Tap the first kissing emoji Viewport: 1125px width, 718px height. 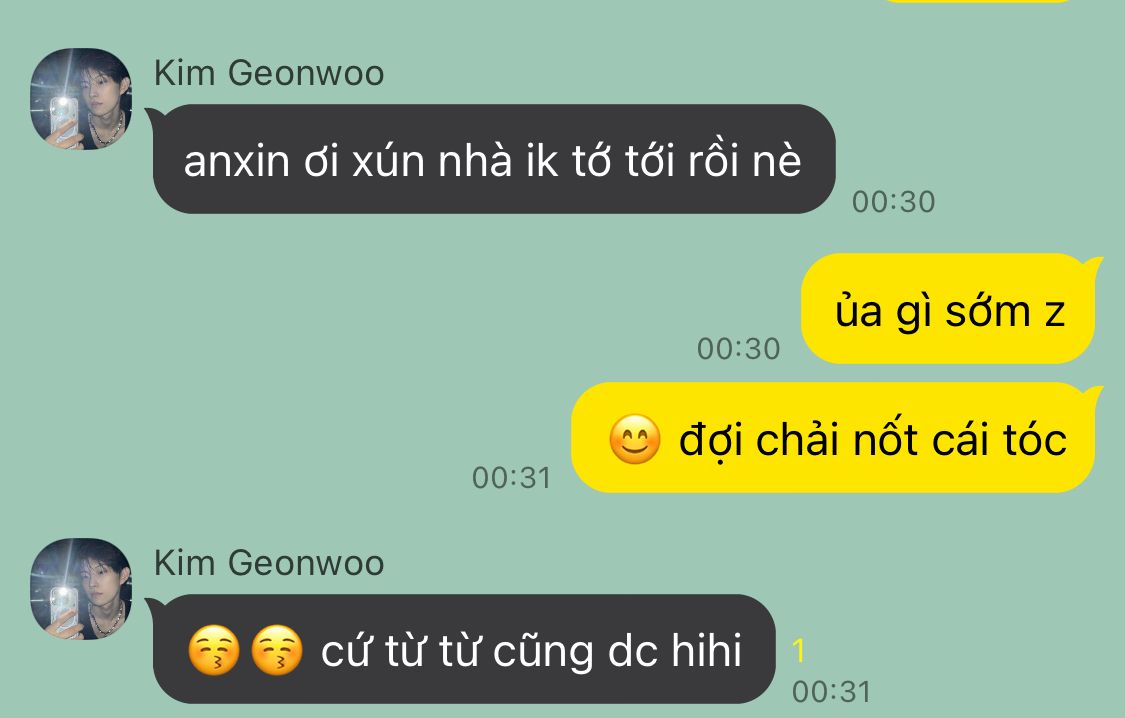coord(214,650)
